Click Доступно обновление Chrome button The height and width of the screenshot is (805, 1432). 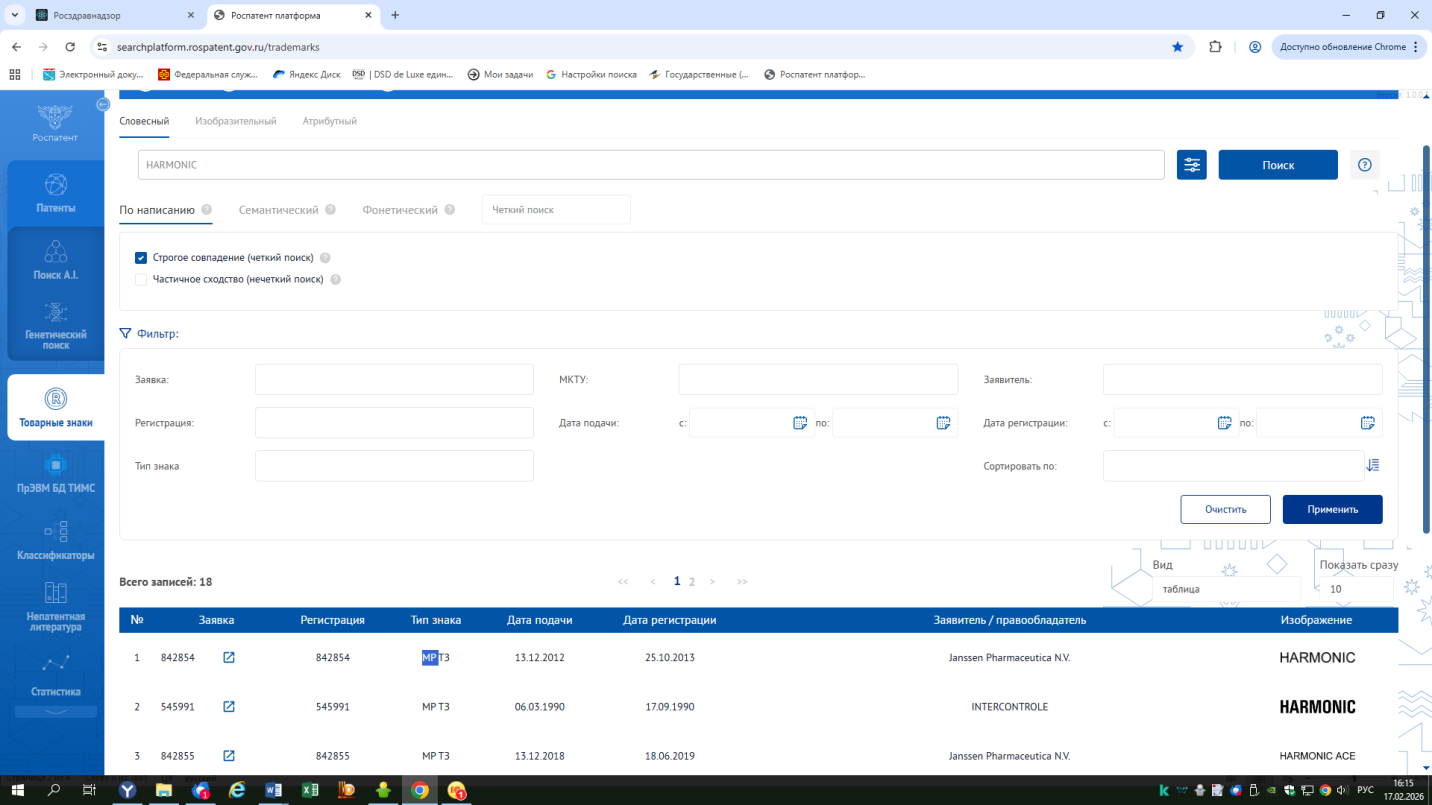pos(1349,47)
